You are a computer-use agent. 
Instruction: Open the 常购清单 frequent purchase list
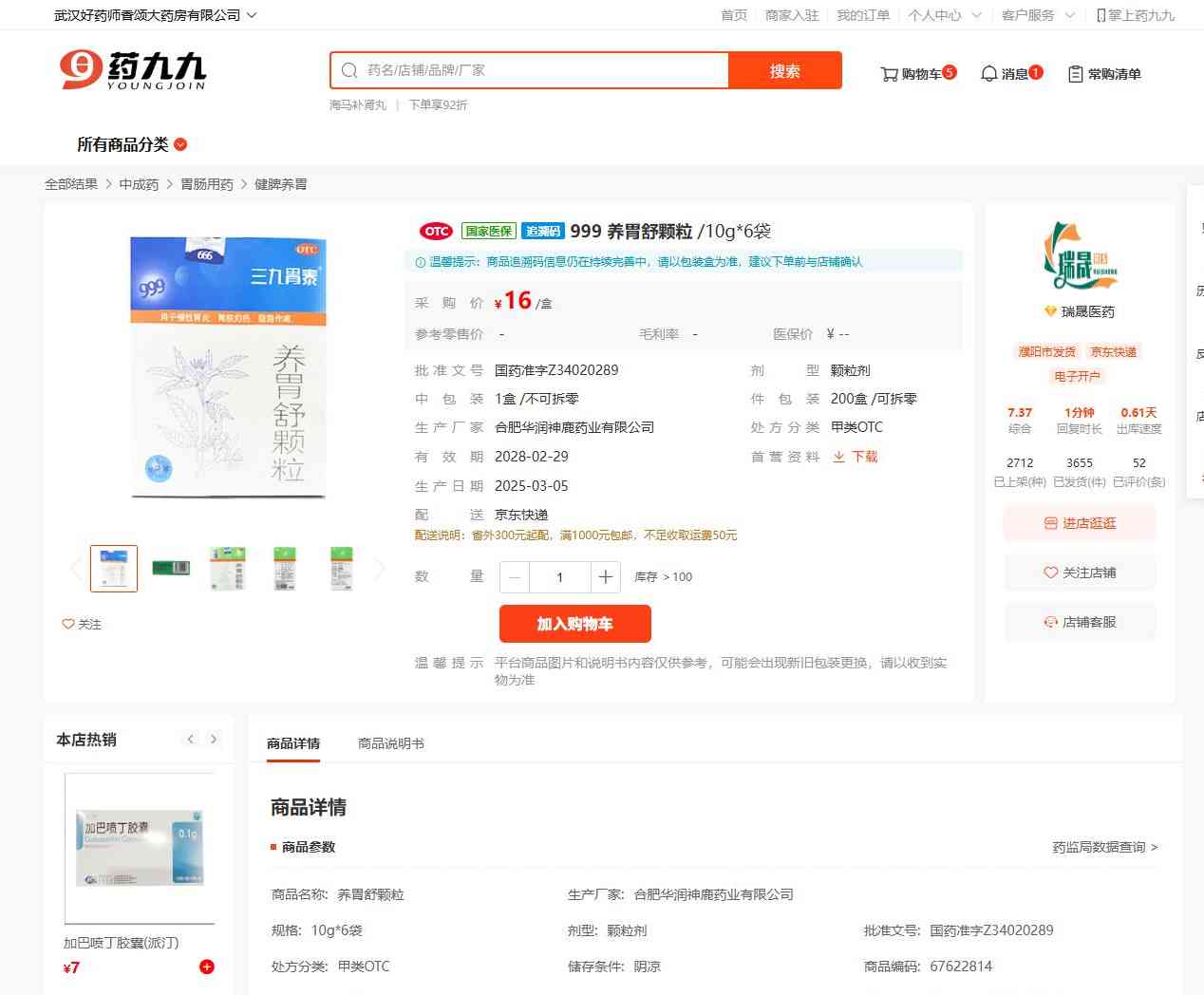1104,73
